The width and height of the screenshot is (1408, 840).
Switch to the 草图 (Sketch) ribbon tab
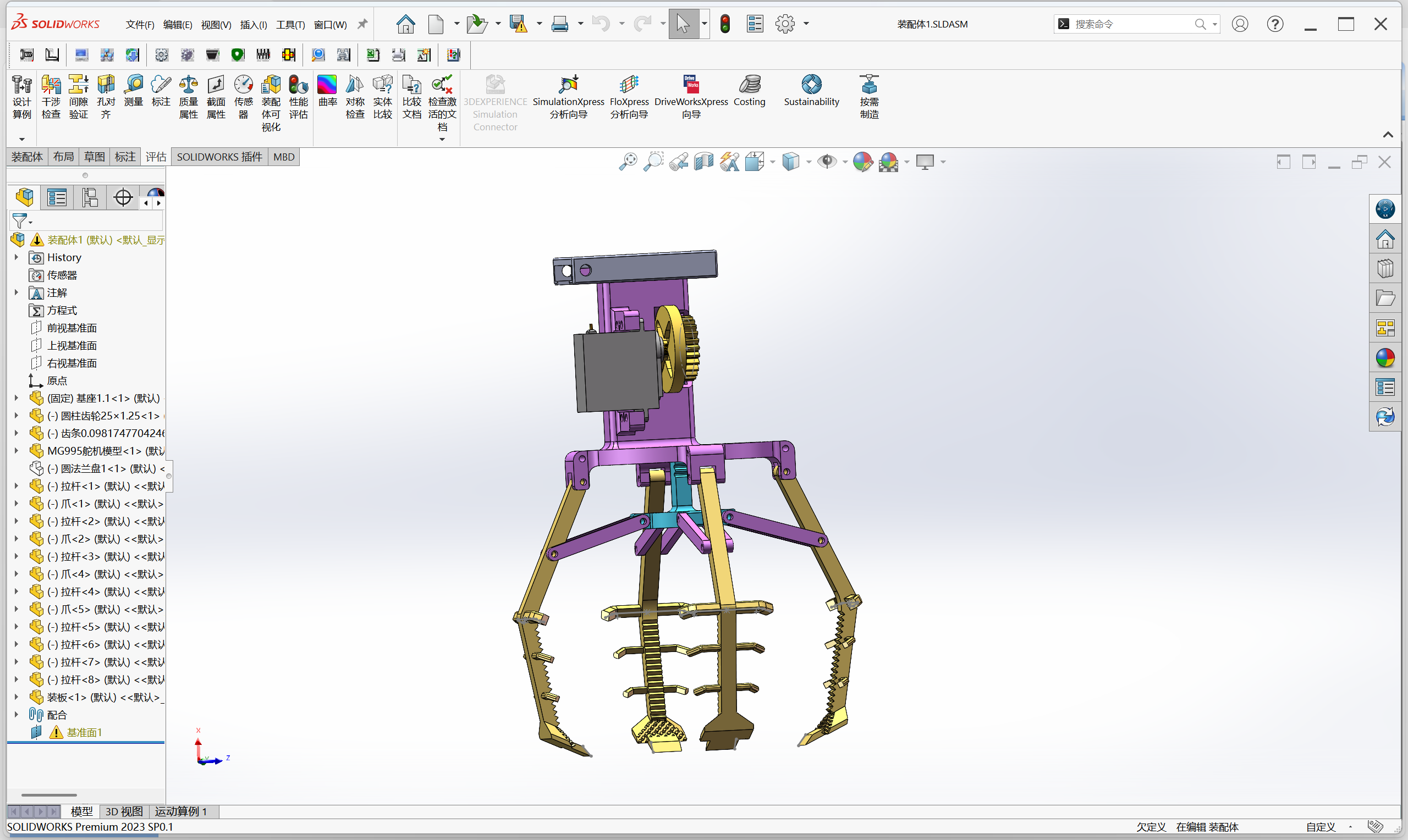(94, 157)
